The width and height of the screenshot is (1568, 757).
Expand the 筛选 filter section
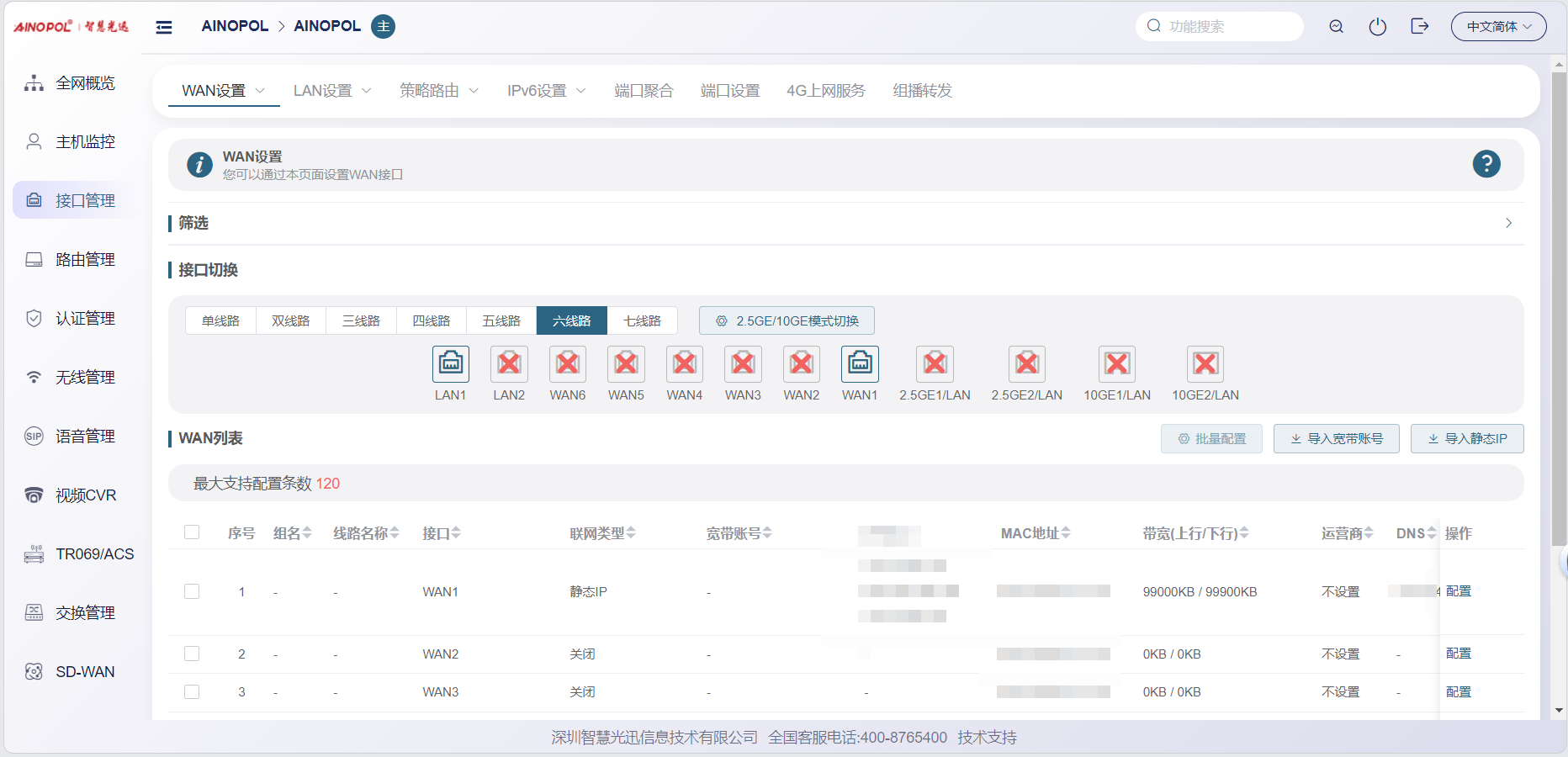pyautogui.click(x=1507, y=223)
